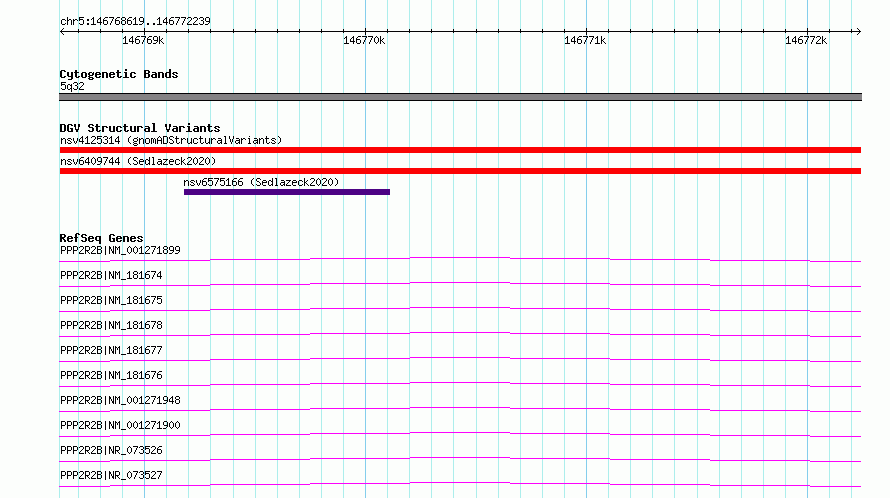Click the left arrow end of the ruler
Viewport: 890px width, 498px height.
62,31
